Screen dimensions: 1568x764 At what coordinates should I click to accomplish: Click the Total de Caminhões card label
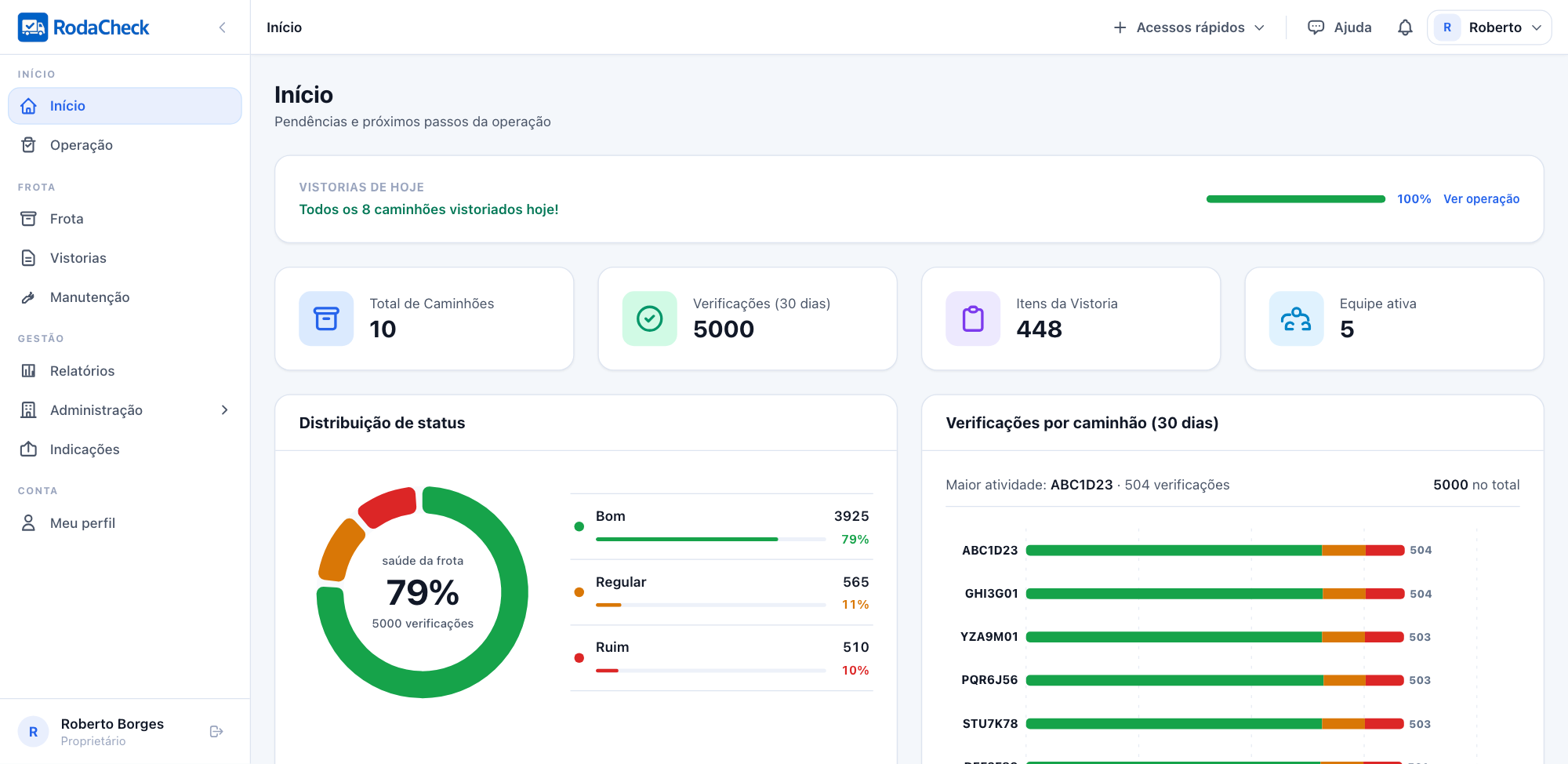point(432,304)
